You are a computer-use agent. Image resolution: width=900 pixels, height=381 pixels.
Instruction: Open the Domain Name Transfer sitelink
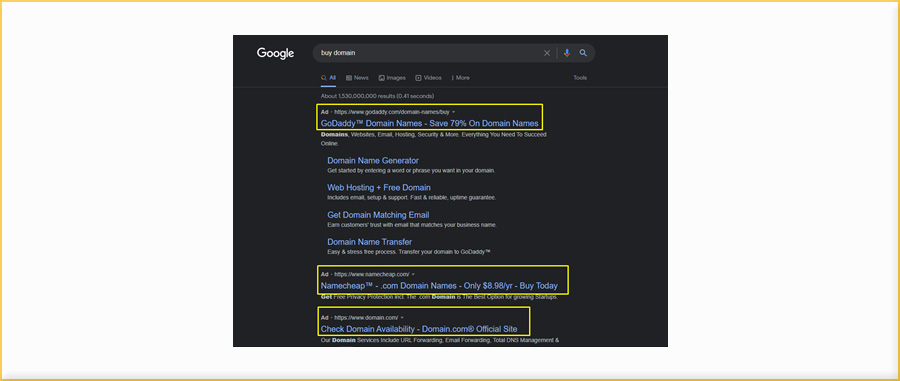coord(370,242)
